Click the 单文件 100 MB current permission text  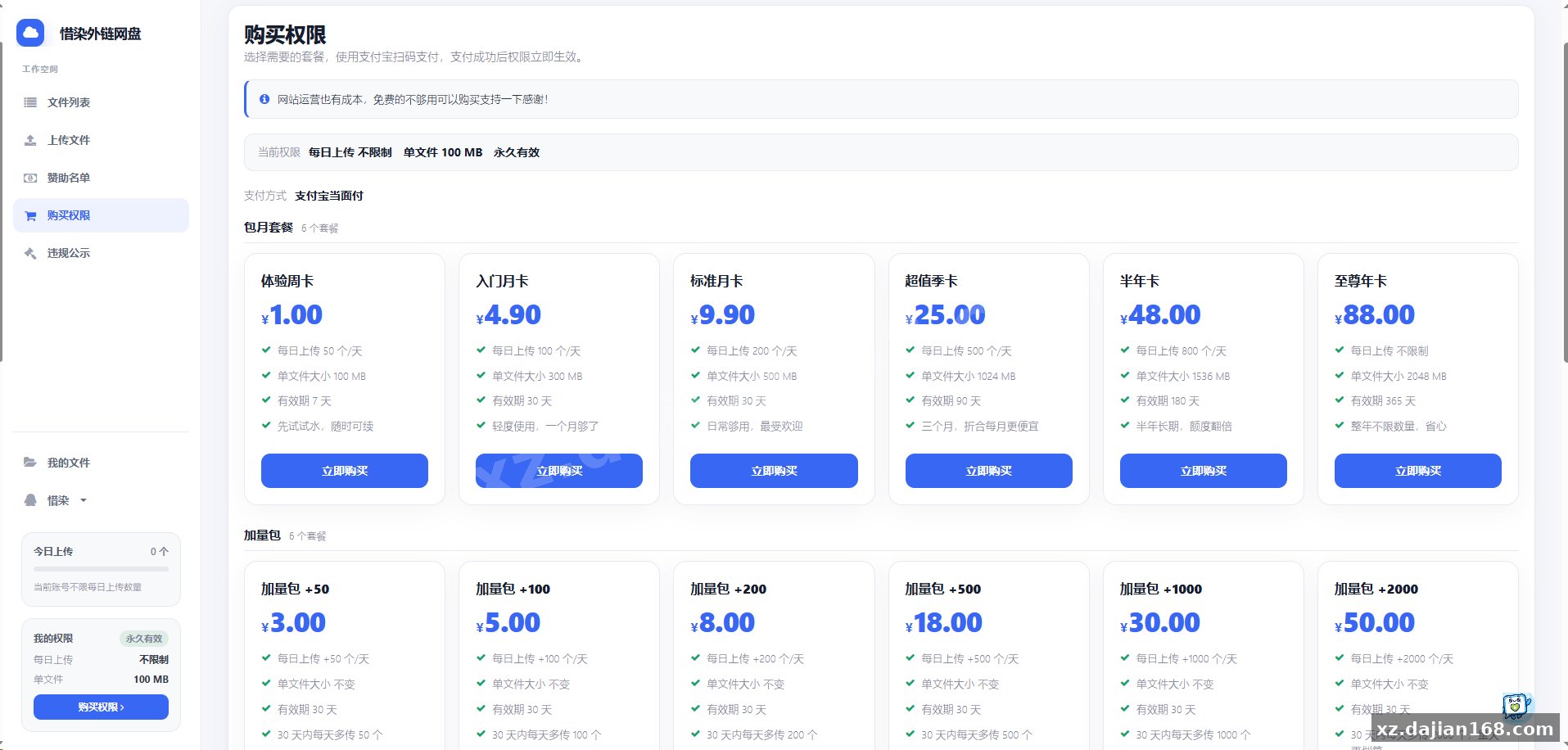[443, 152]
